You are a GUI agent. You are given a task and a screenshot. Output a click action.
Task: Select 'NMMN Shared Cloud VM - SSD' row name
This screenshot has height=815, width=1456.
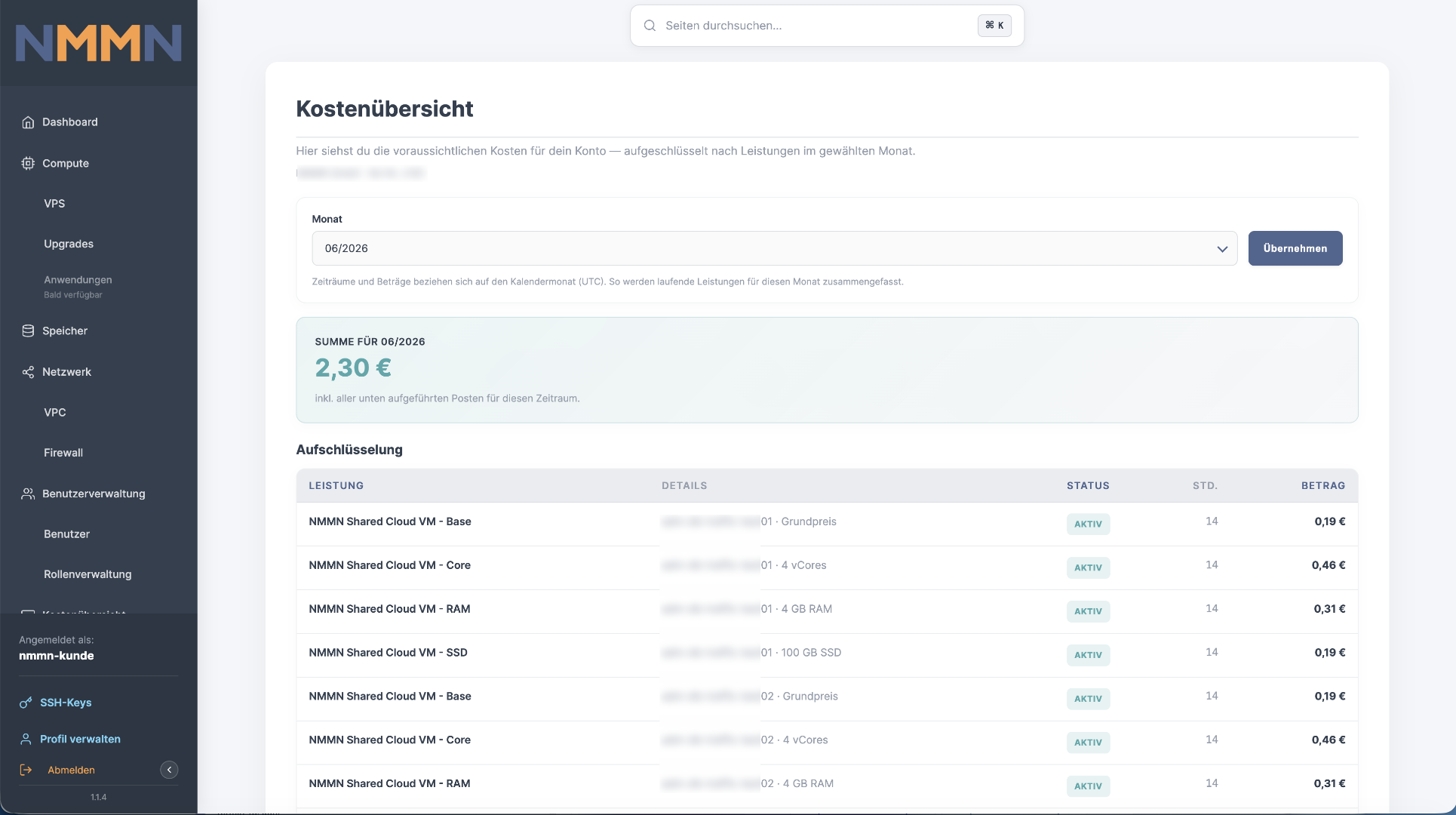tap(388, 653)
